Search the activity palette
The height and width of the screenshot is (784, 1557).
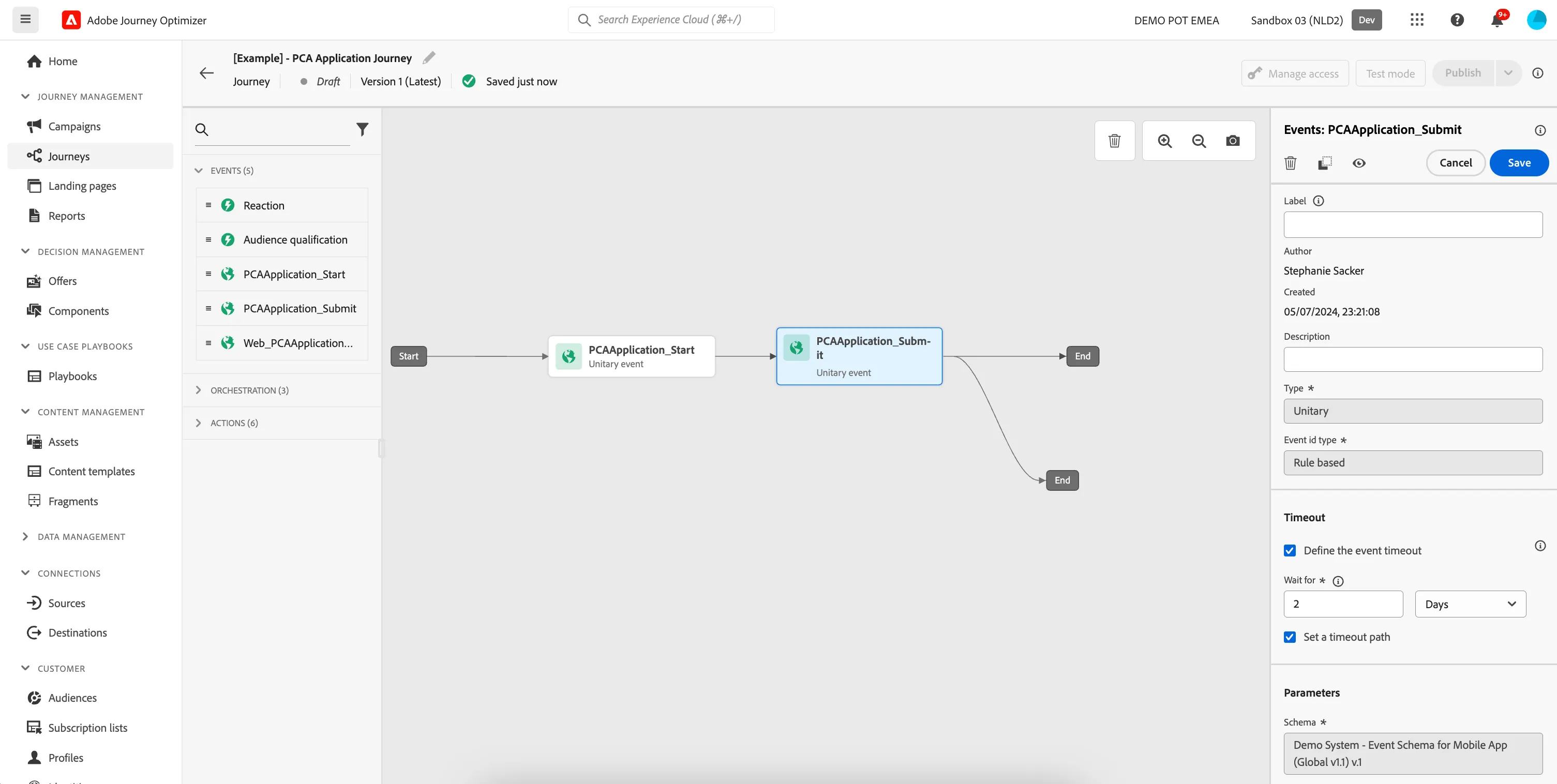pyautogui.click(x=272, y=129)
